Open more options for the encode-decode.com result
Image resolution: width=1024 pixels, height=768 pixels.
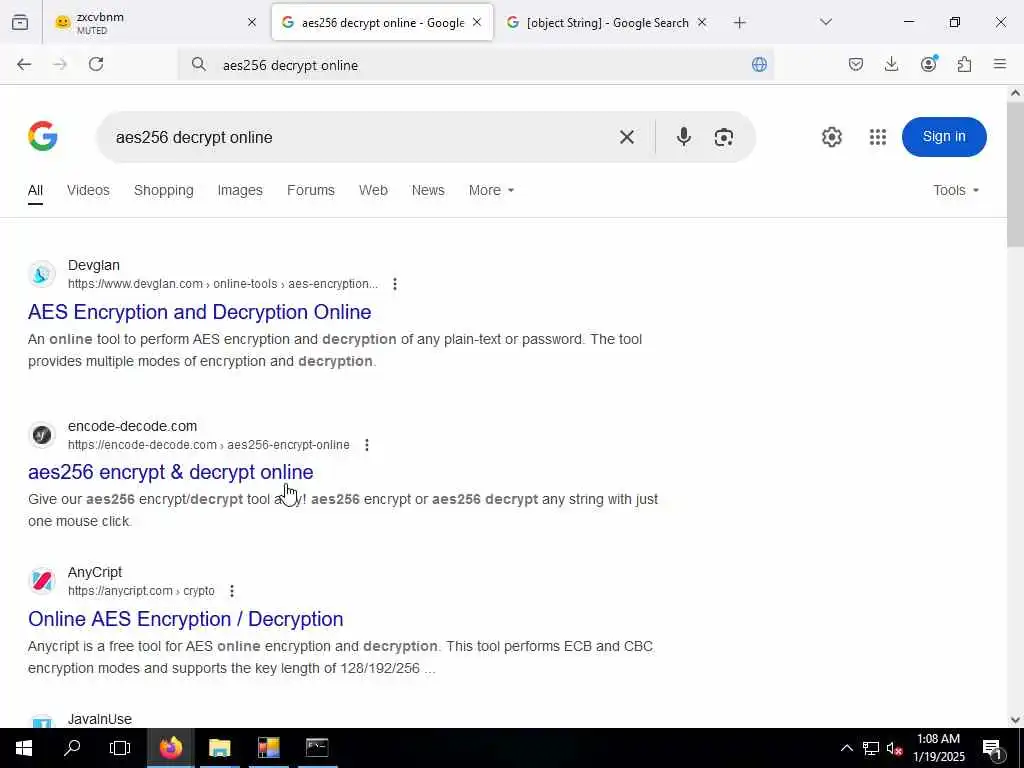tap(366, 445)
